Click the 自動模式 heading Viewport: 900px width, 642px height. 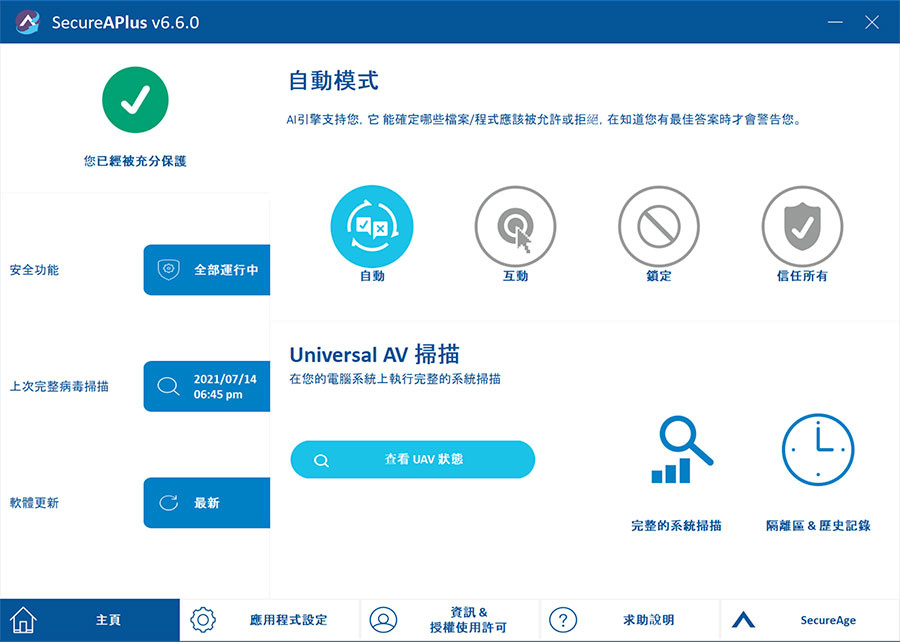coord(333,80)
